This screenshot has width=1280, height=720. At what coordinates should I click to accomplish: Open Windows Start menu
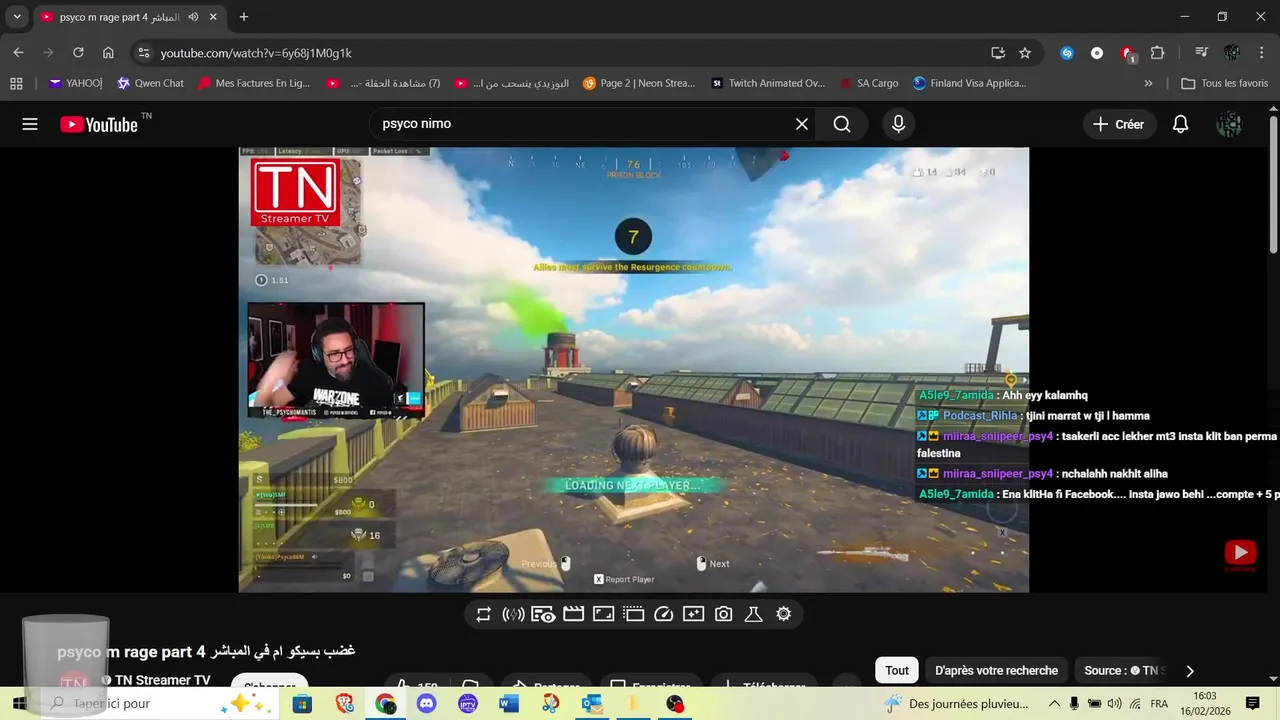(x=19, y=704)
